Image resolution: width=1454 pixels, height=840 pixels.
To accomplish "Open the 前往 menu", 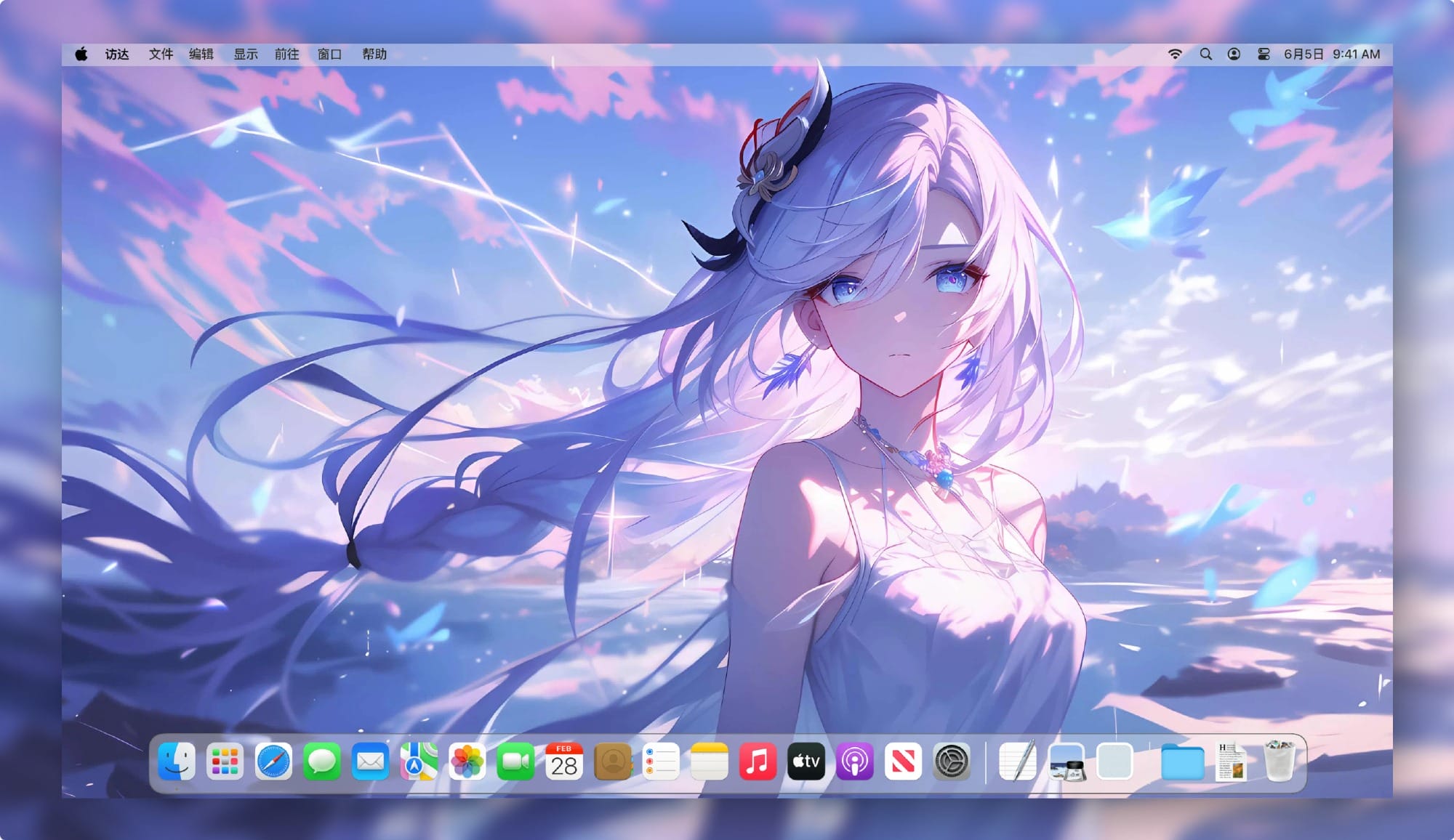I will click(286, 54).
